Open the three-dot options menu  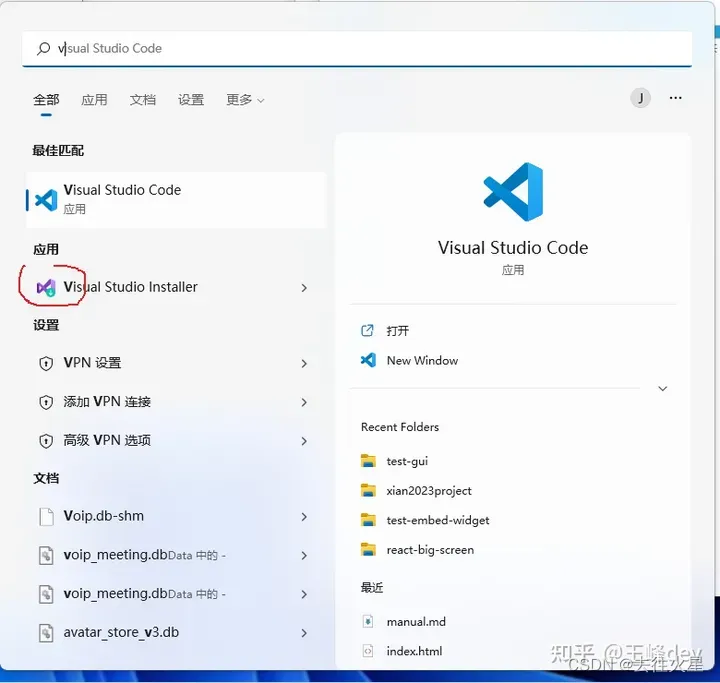pos(675,98)
